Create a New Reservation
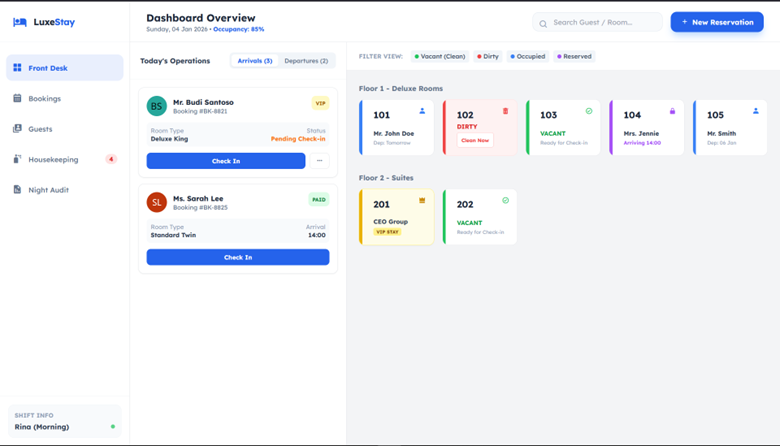 coord(717,22)
